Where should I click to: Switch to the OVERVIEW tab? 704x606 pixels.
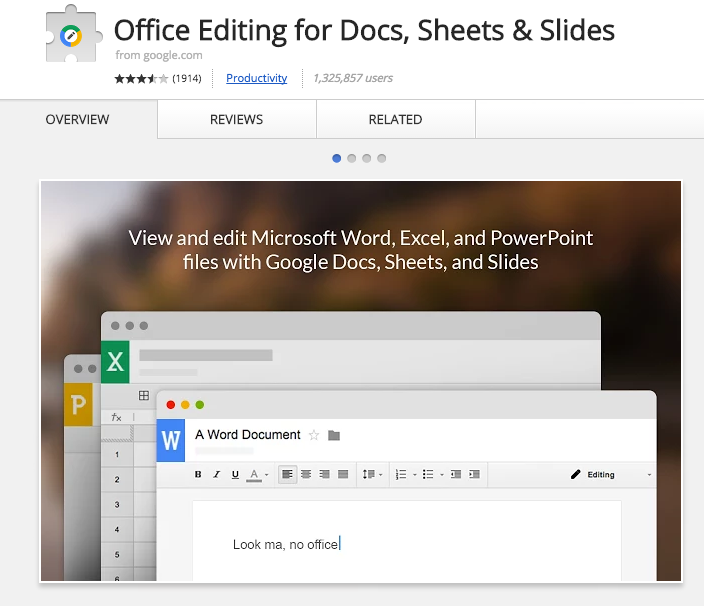click(77, 119)
